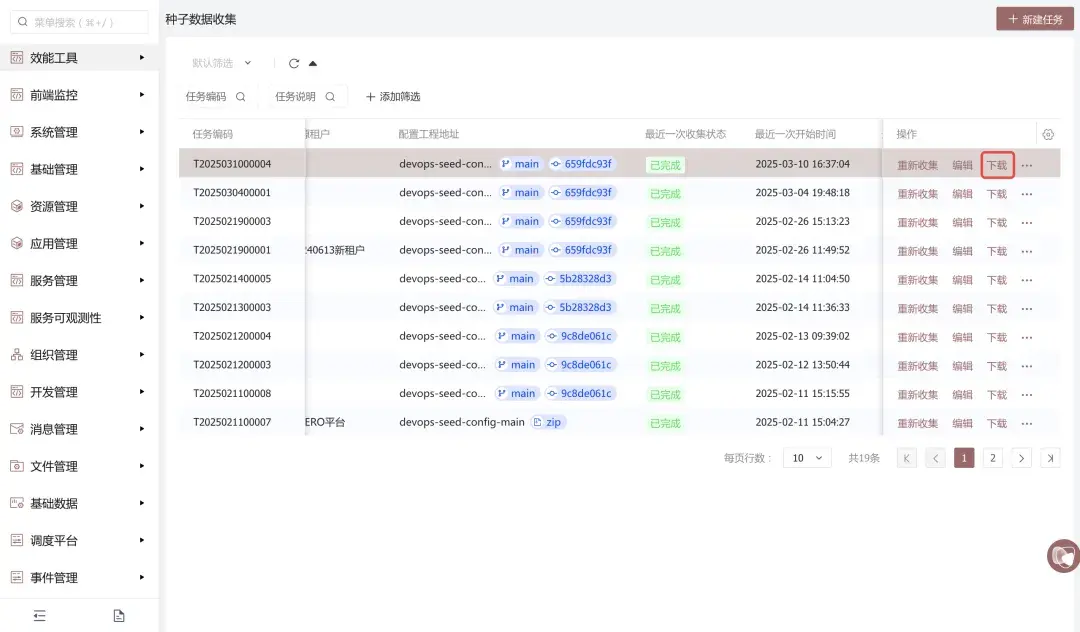Click the search icon beside 任务编码 filter
Screen dimensions: 1080x632
coord(240,97)
